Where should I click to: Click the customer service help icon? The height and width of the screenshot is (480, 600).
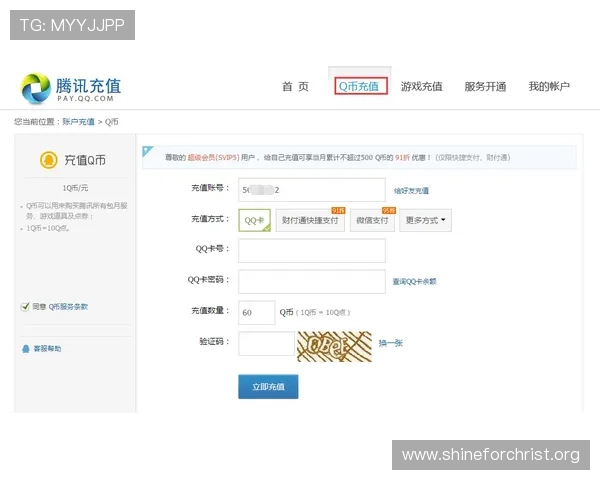tap(26, 349)
